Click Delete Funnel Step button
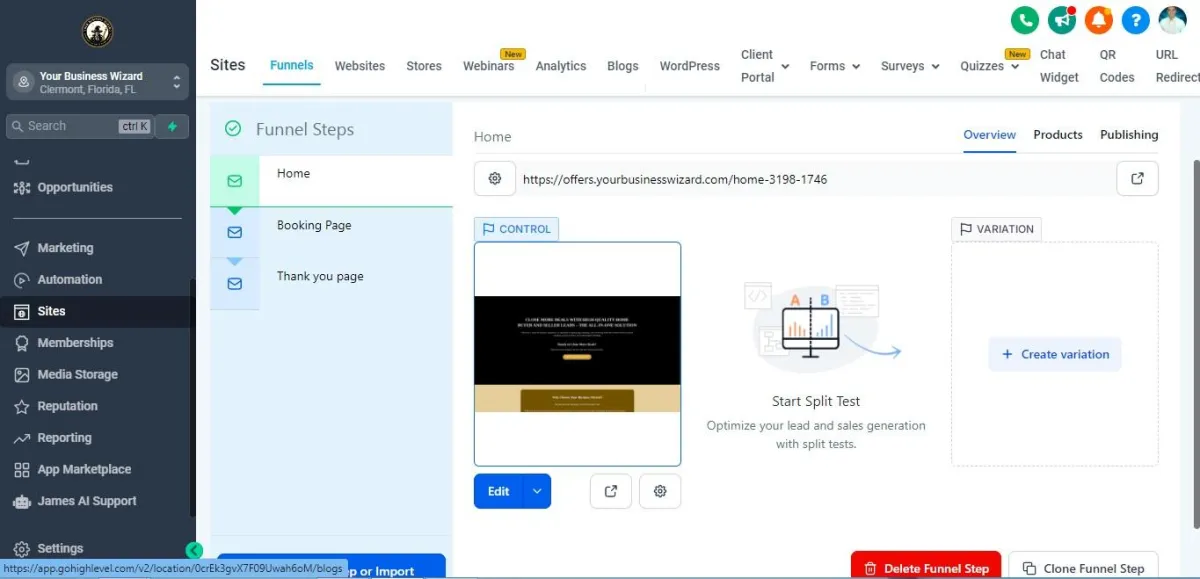 click(x=925, y=568)
